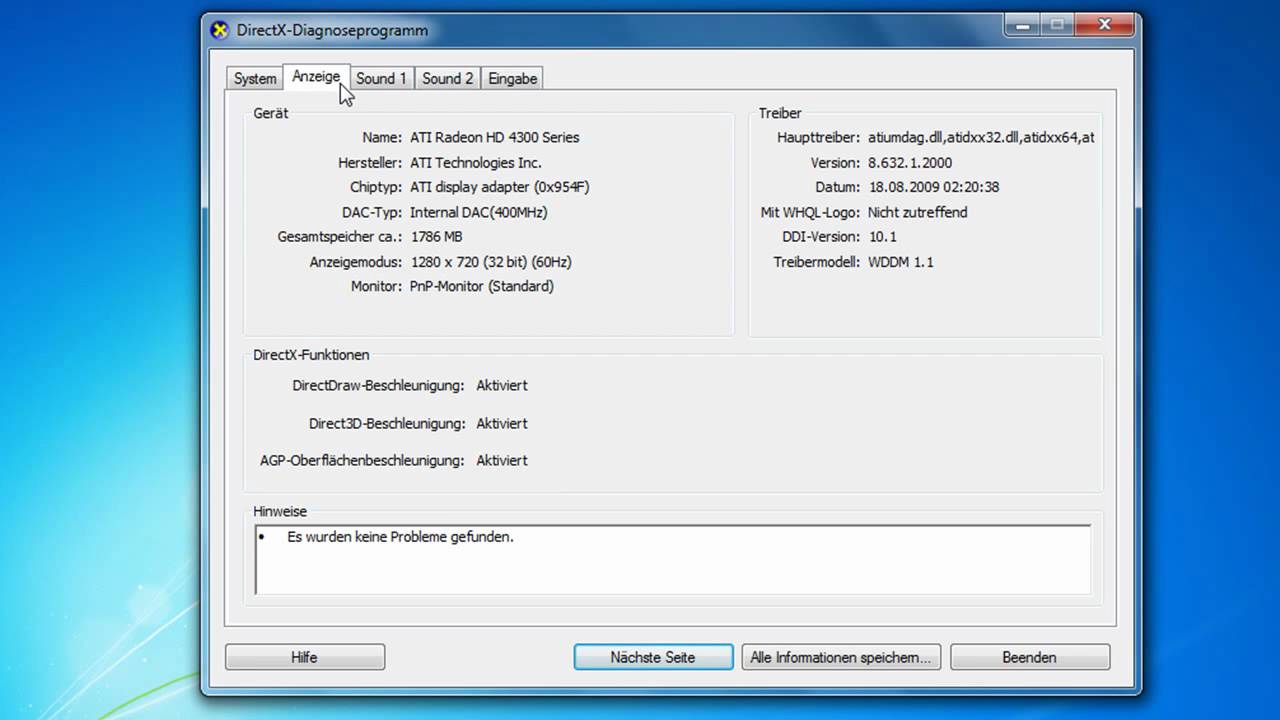Select the text ATI Radeon HD 4300 Series
Viewport: 1280px width, 720px height.
coord(494,137)
